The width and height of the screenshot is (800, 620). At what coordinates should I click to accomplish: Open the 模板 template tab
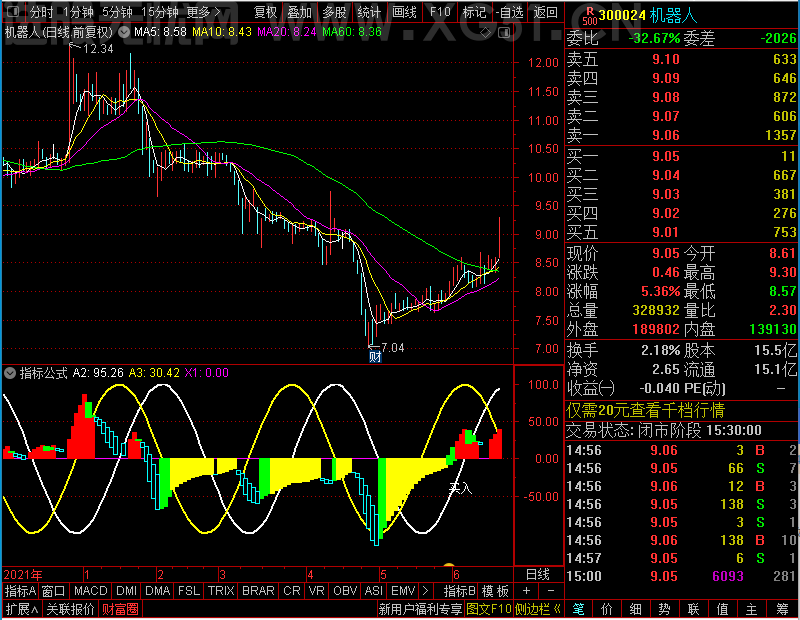coord(495,591)
